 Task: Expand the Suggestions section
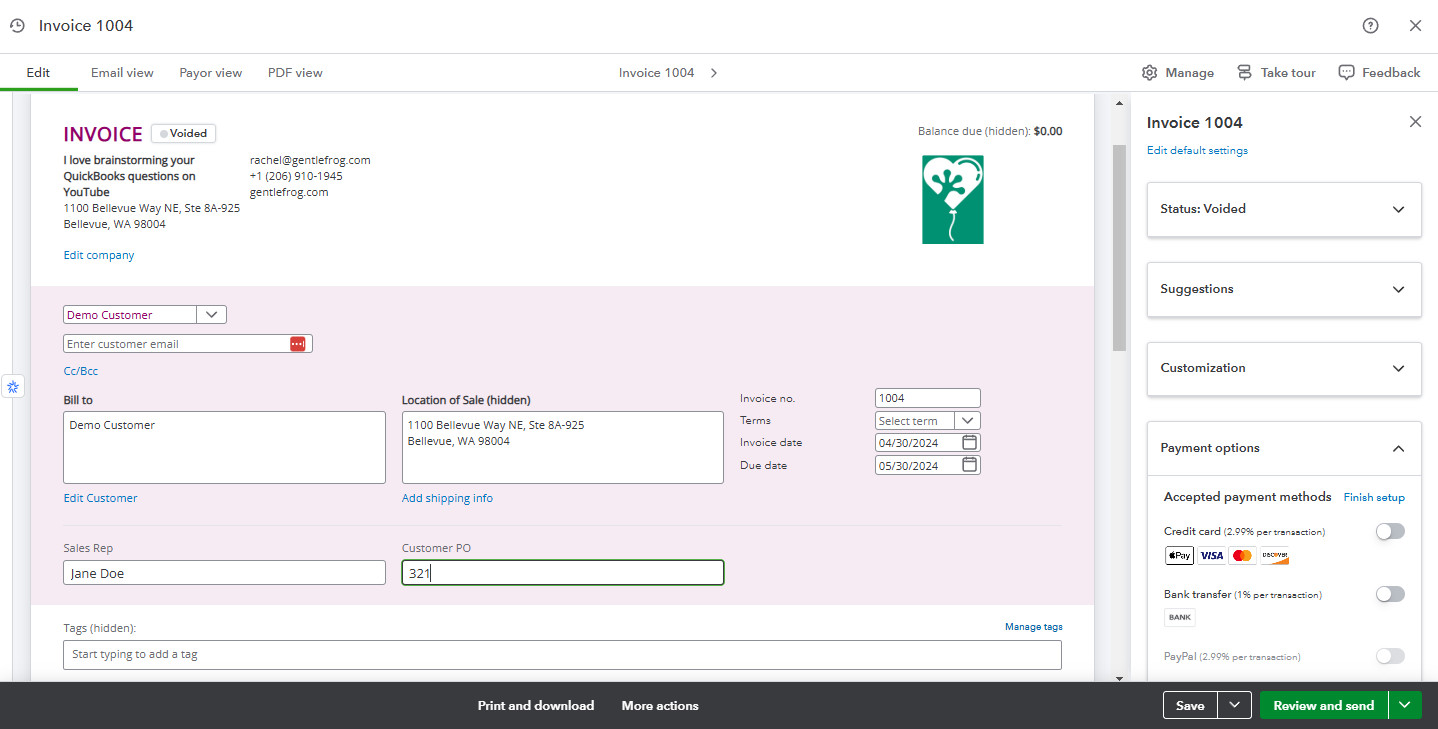1284,289
